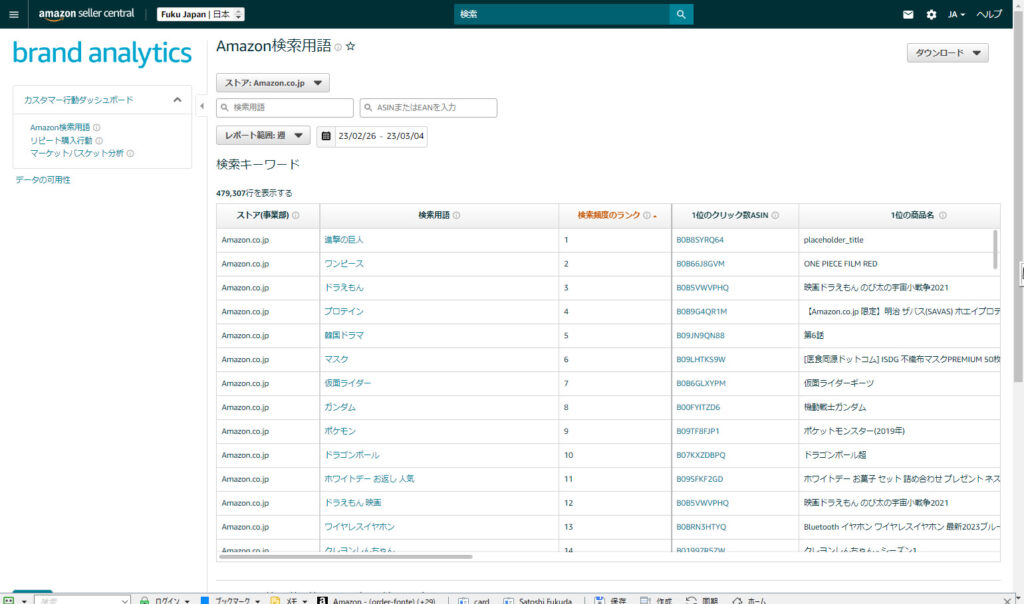This screenshot has width=1024, height=604.
Task: Open メモ dropdown in bottom toolbar
Action: [304, 601]
